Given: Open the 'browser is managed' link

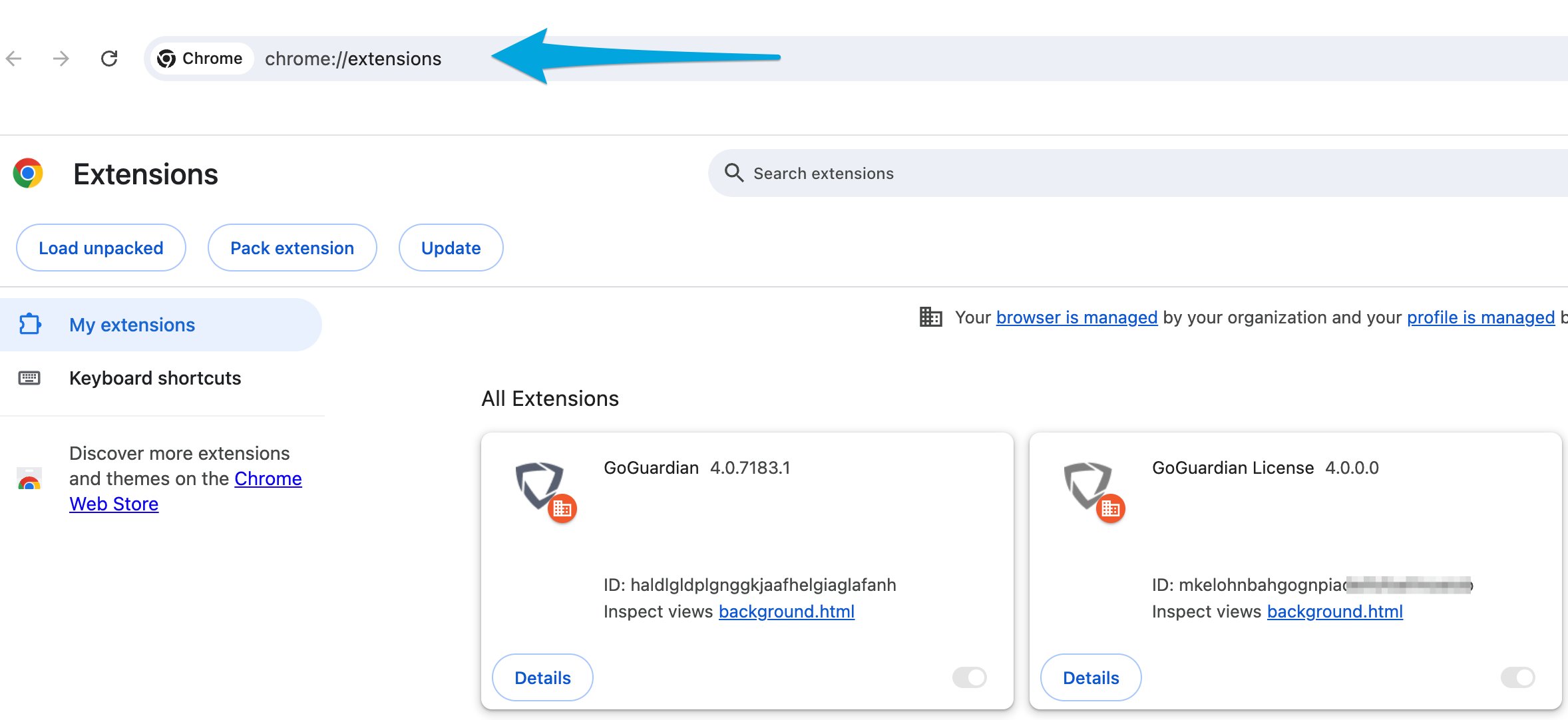Looking at the screenshot, I should tap(1077, 317).
